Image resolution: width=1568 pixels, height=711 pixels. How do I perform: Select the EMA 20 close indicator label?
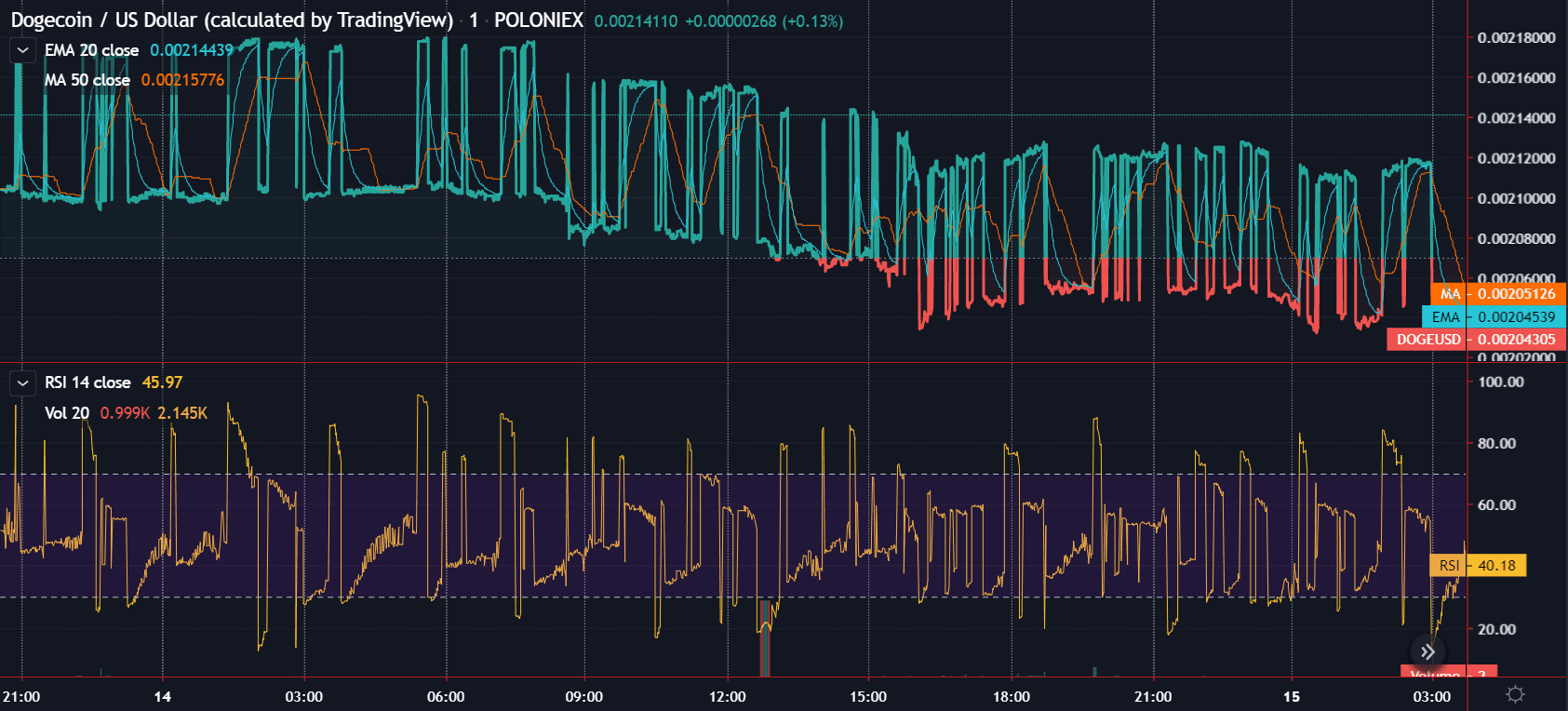91,50
